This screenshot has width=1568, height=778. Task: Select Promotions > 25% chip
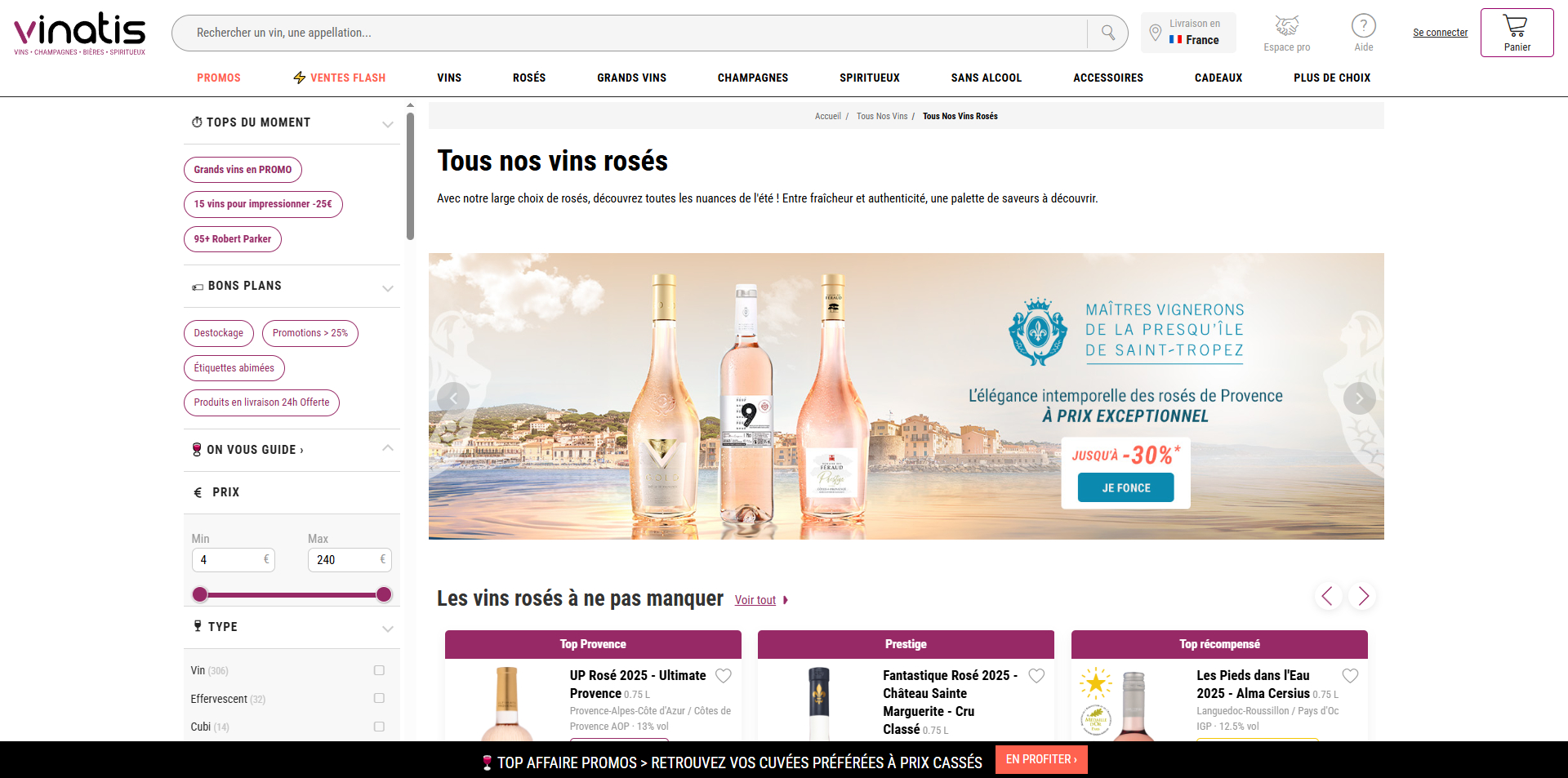click(x=310, y=333)
